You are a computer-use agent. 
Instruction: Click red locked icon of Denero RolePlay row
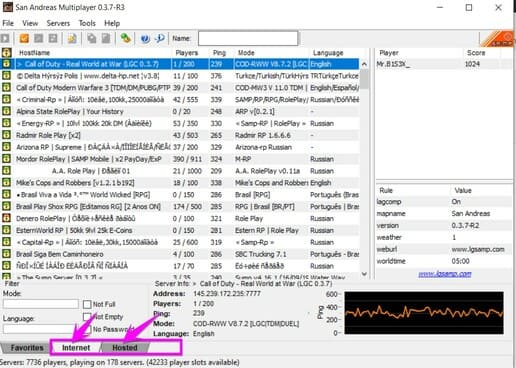point(6,218)
